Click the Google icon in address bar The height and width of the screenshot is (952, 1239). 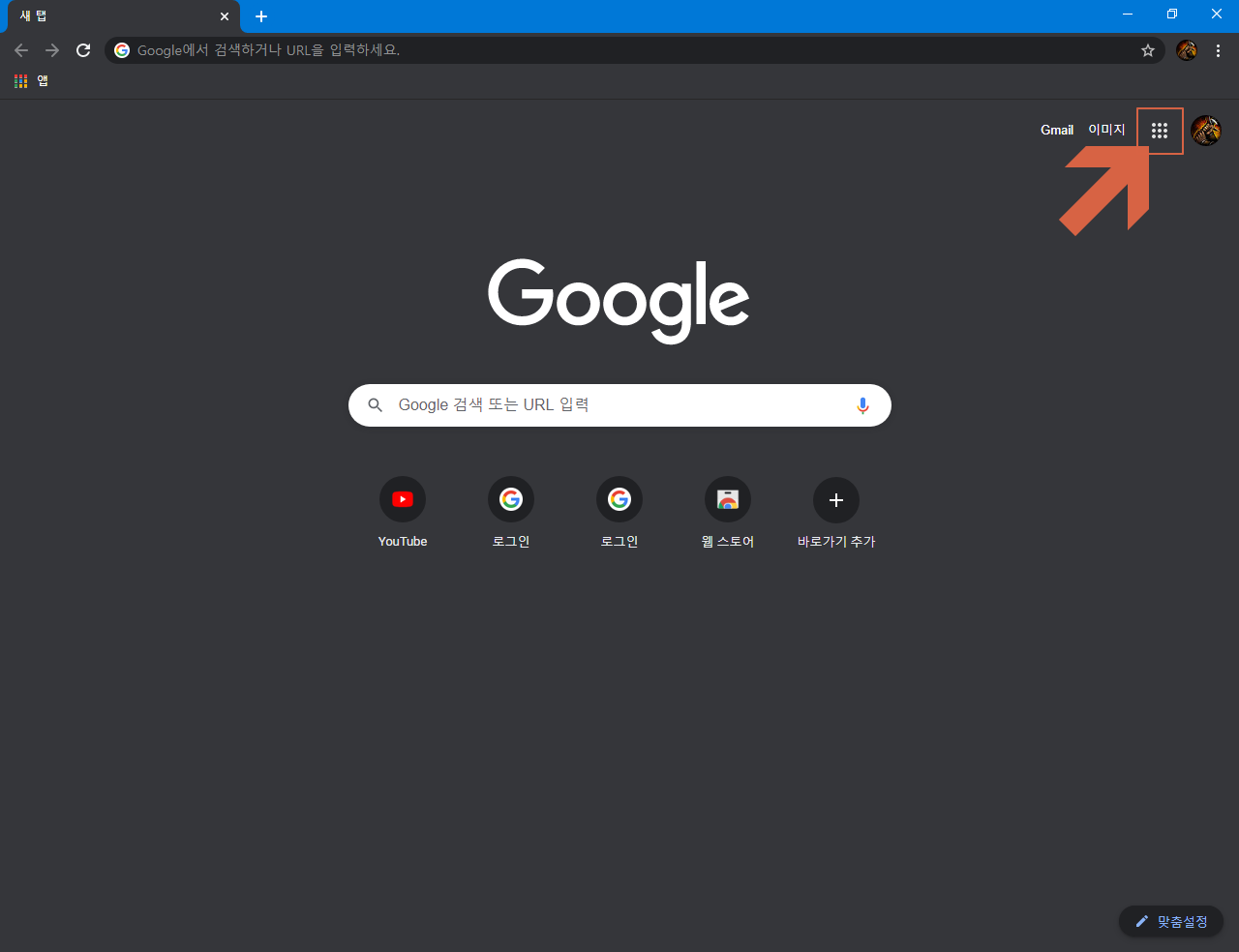click(x=122, y=50)
